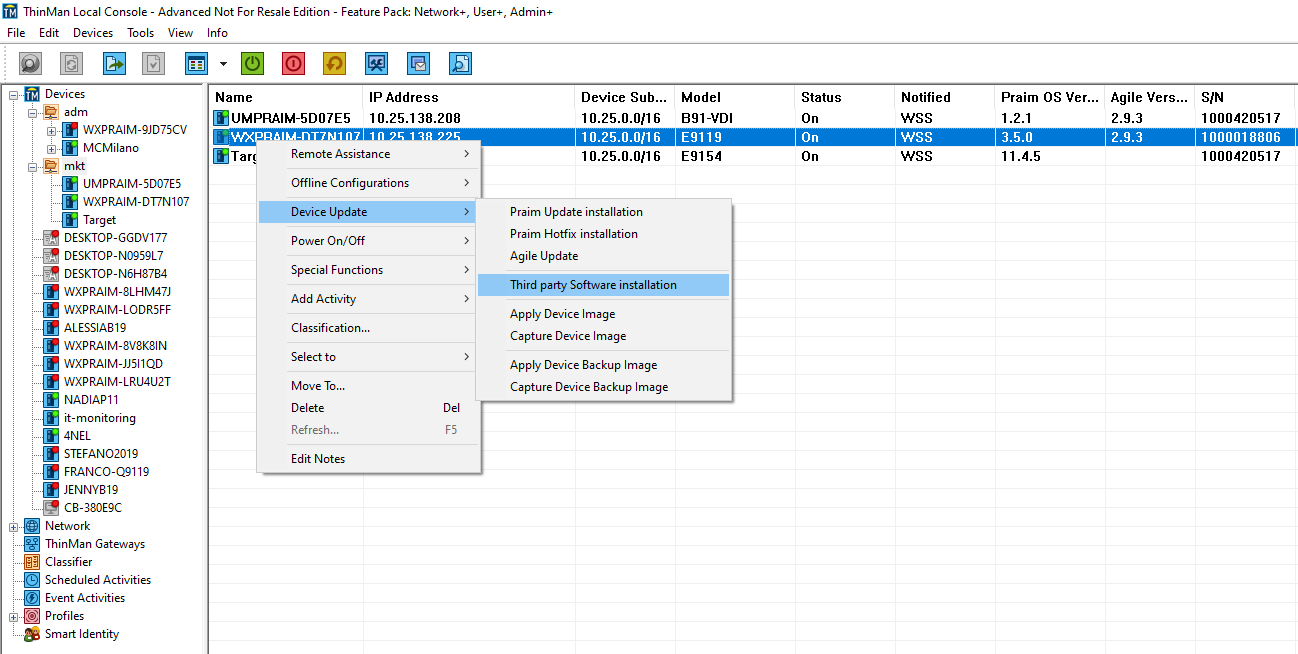
Task: Click the document search magnifier toolbar icon
Action: pos(460,64)
